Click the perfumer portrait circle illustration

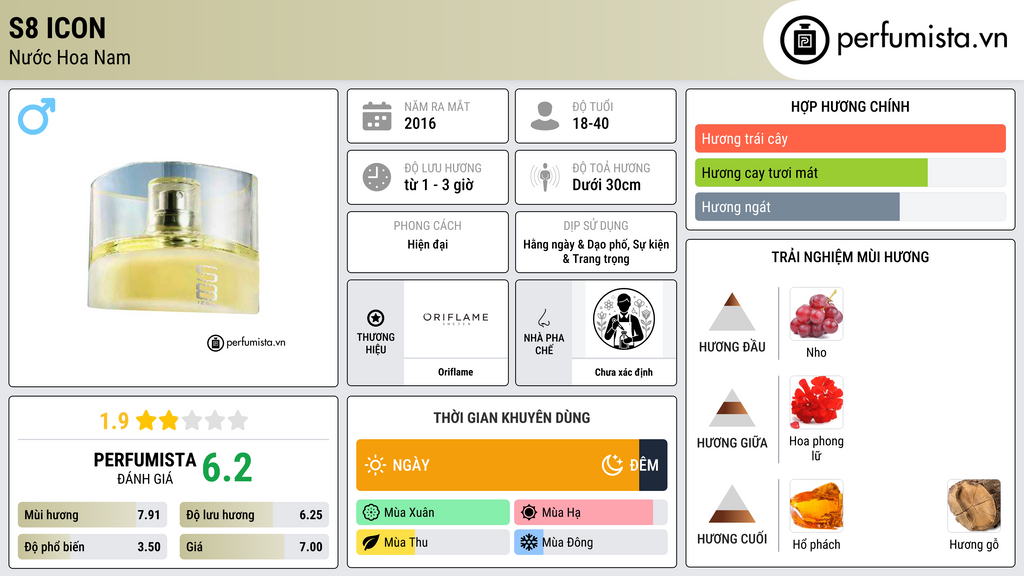[624, 319]
